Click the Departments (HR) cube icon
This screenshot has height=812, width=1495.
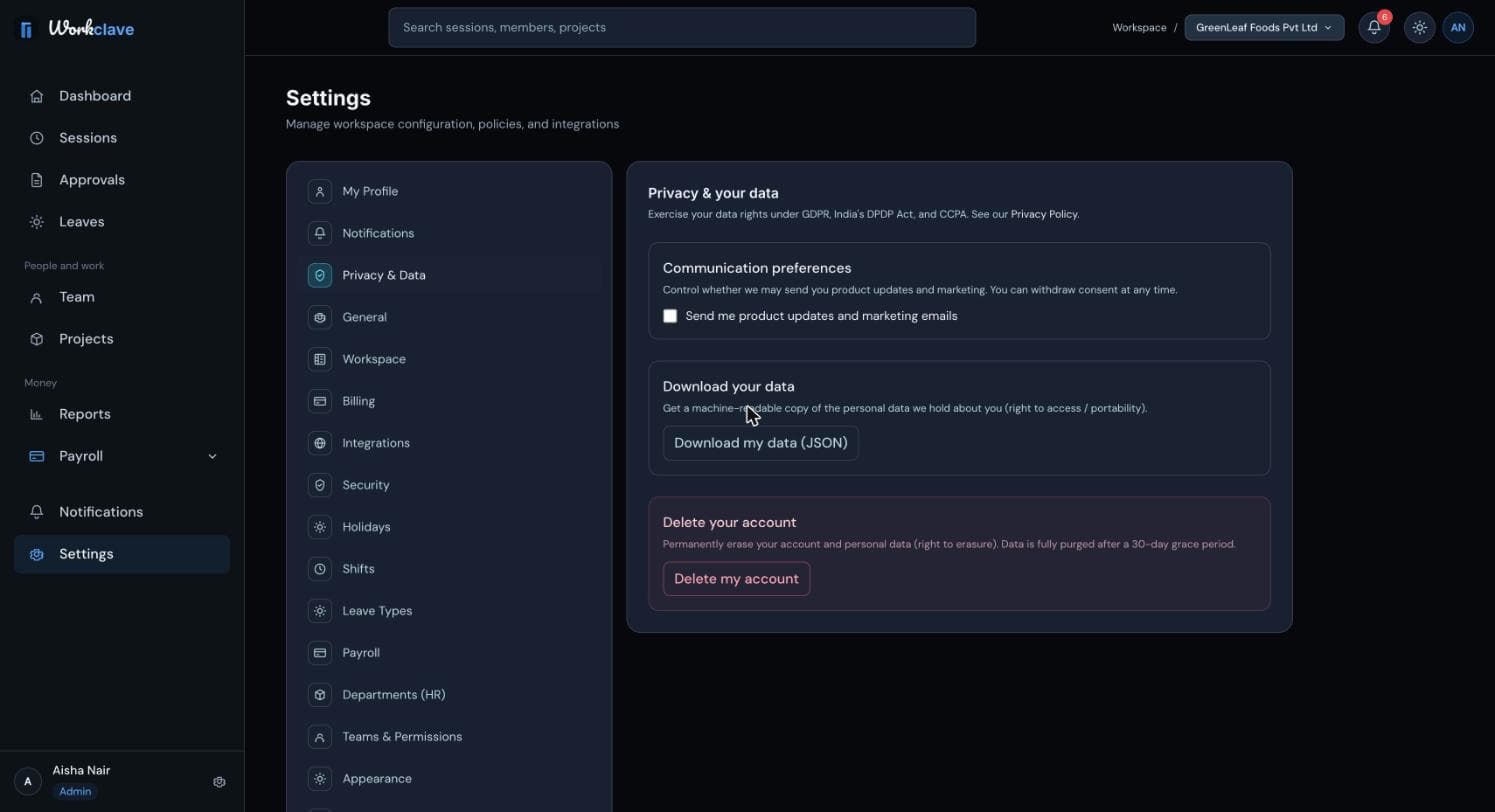click(x=320, y=695)
